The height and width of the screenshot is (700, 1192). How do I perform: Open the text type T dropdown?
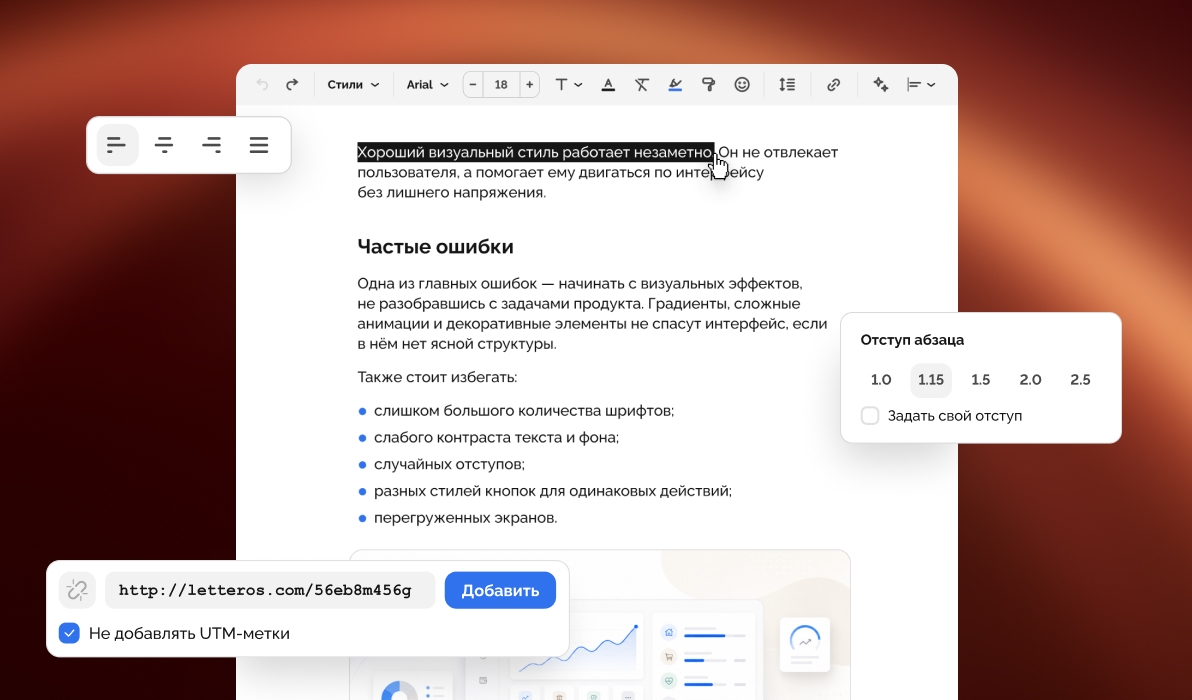[568, 85]
